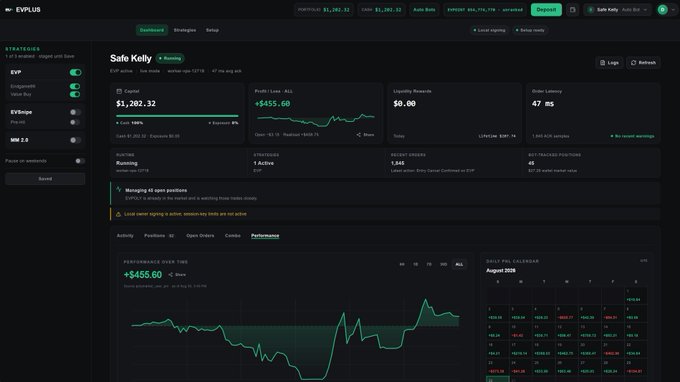Click the Logs button
The image size is (680, 382).
pos(609,63)
